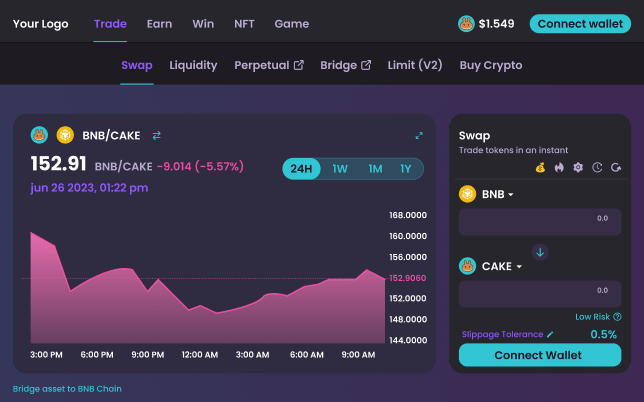
Task: Switch tokens with the down arrow button
Action: click(x=540, y=252)
